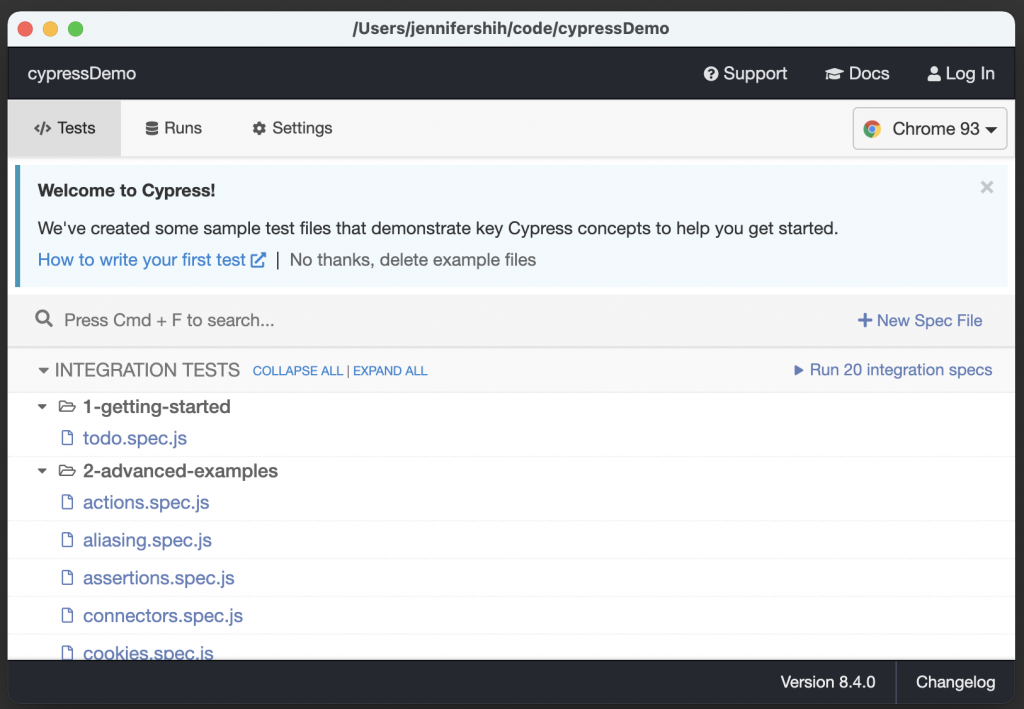Open How to write your first test

152,260
